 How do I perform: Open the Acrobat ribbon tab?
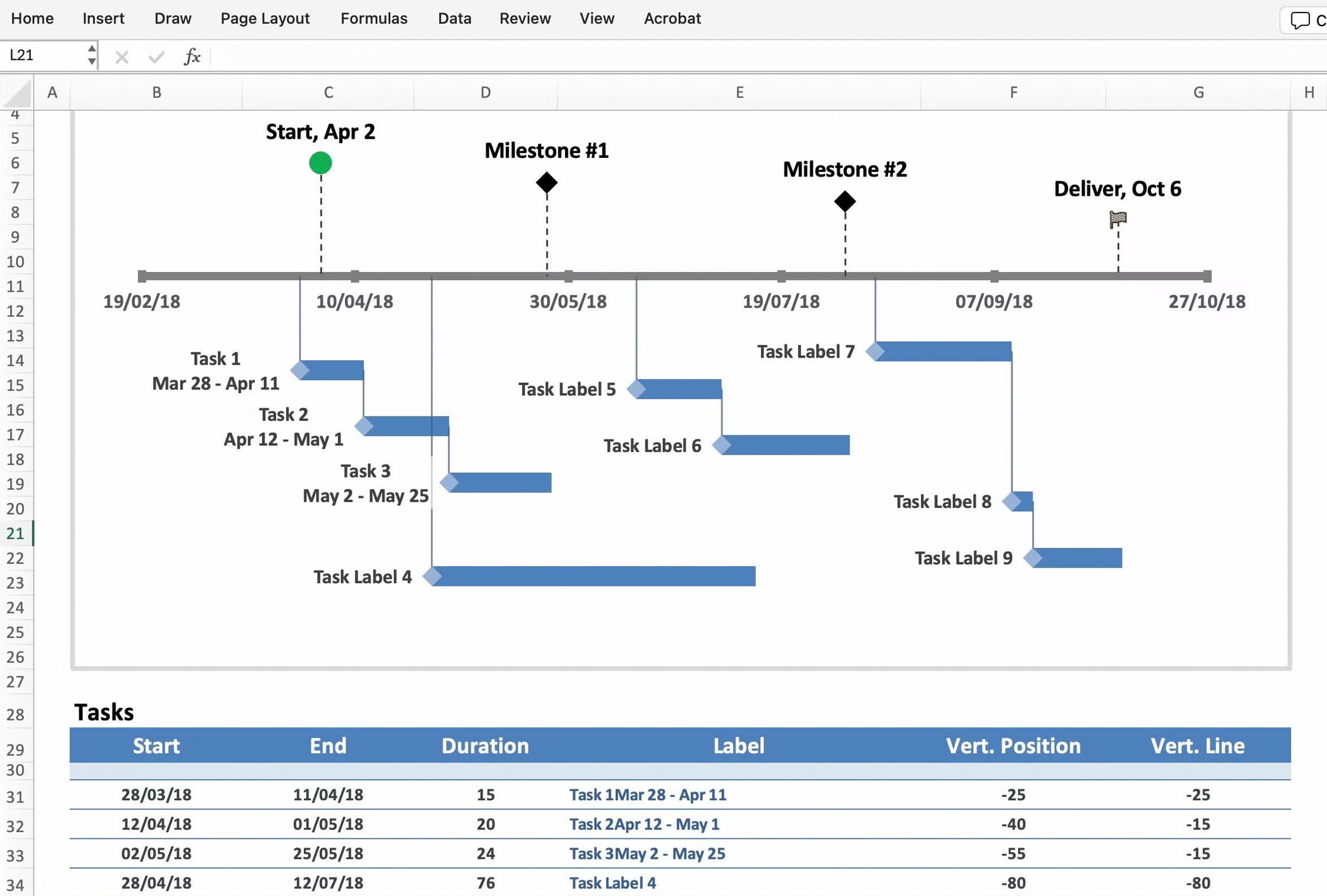tap(672, 18)
